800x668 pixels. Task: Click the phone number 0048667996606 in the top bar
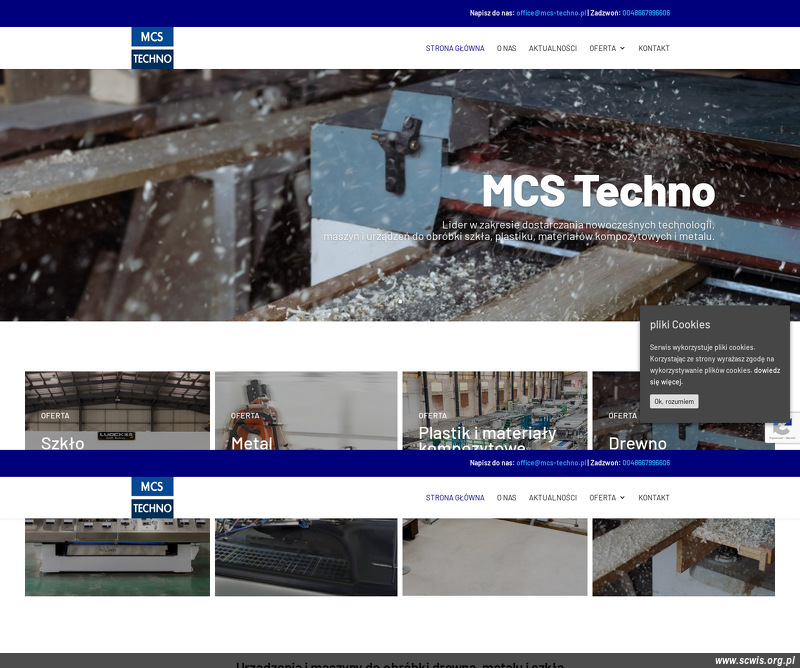(646, 13)
